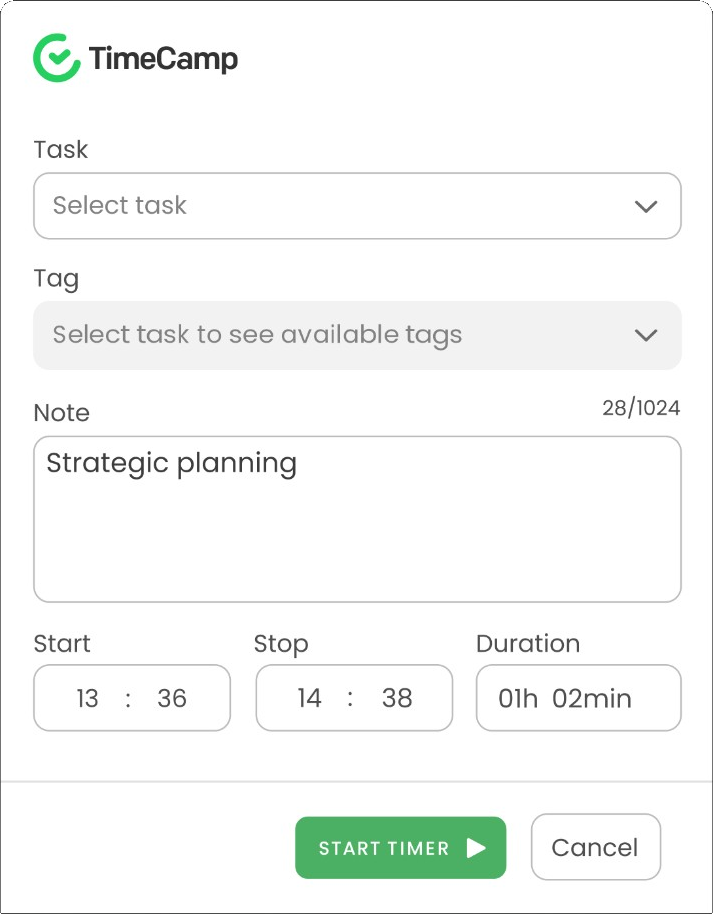The height and width of the screenshot is (914, 713).
Task: Click the TimeCamp wordmark text
Action: (163, 59)
